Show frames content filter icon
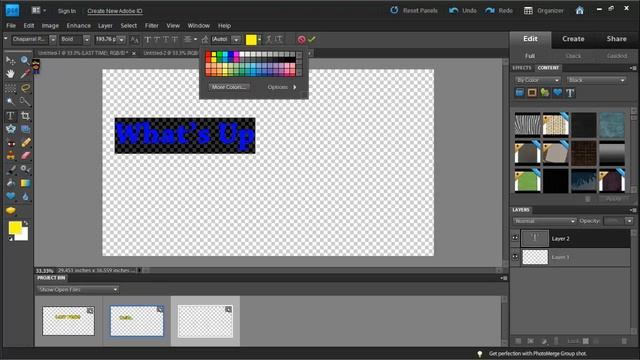The height and width of the screenshot is (360, 640). [x=532, y=93]
